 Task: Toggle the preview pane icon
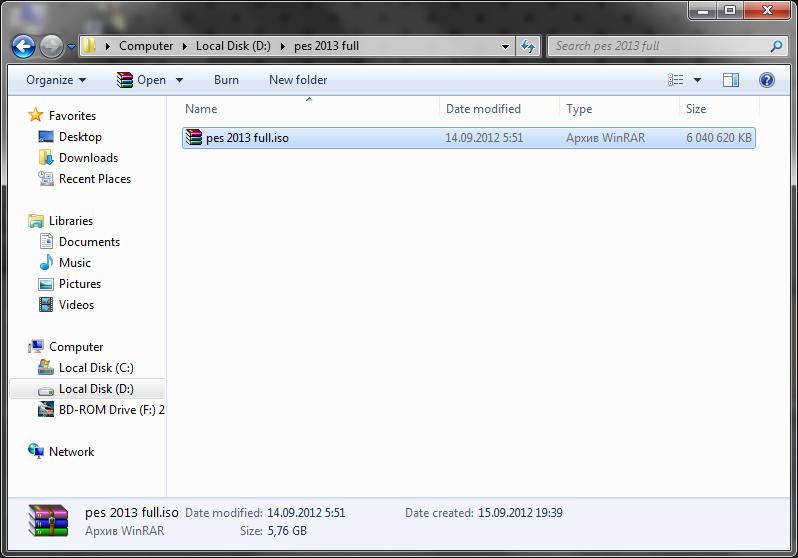point(731,80)
